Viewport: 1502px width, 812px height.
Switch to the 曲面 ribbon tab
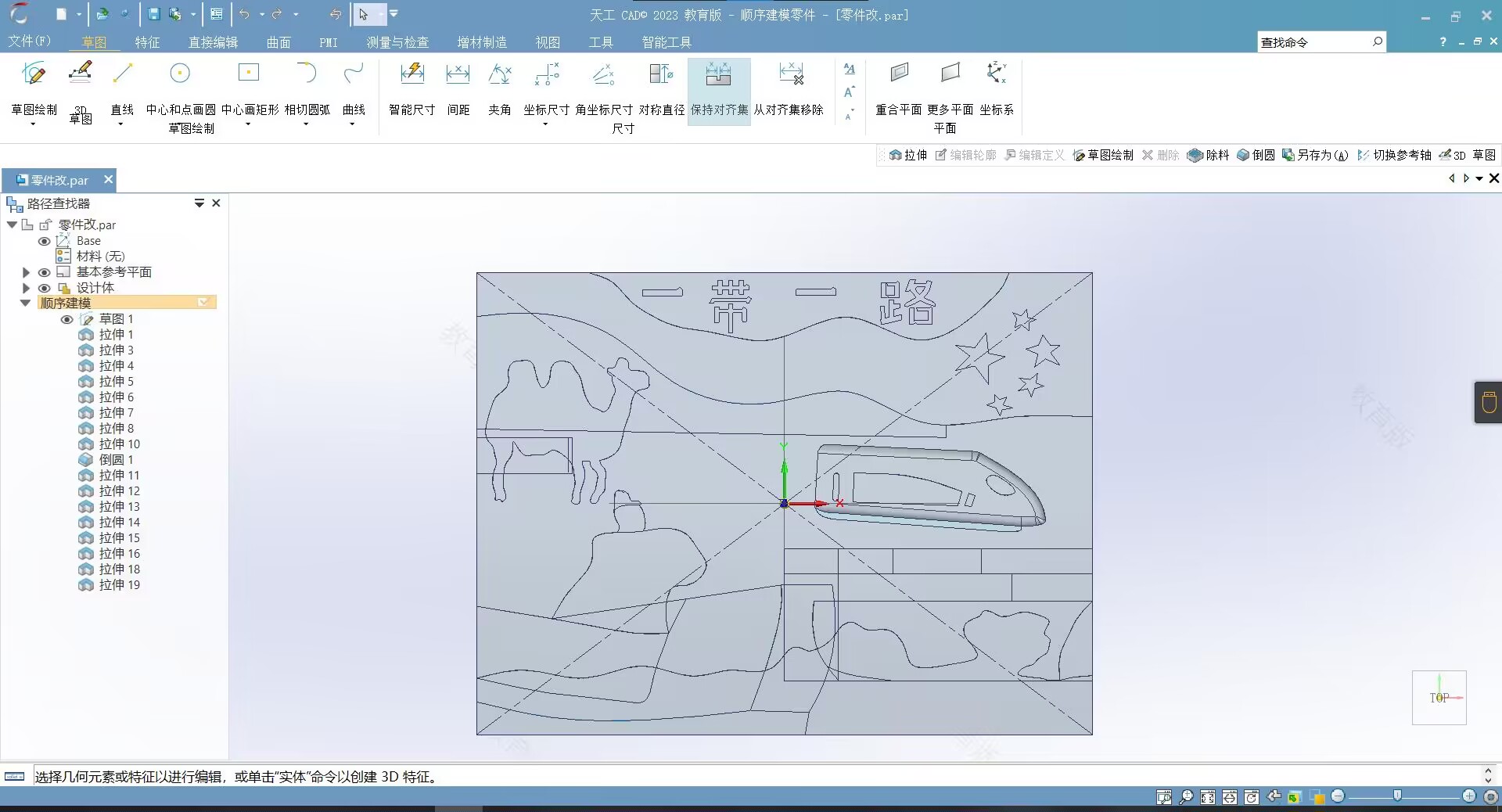point(278,42)
